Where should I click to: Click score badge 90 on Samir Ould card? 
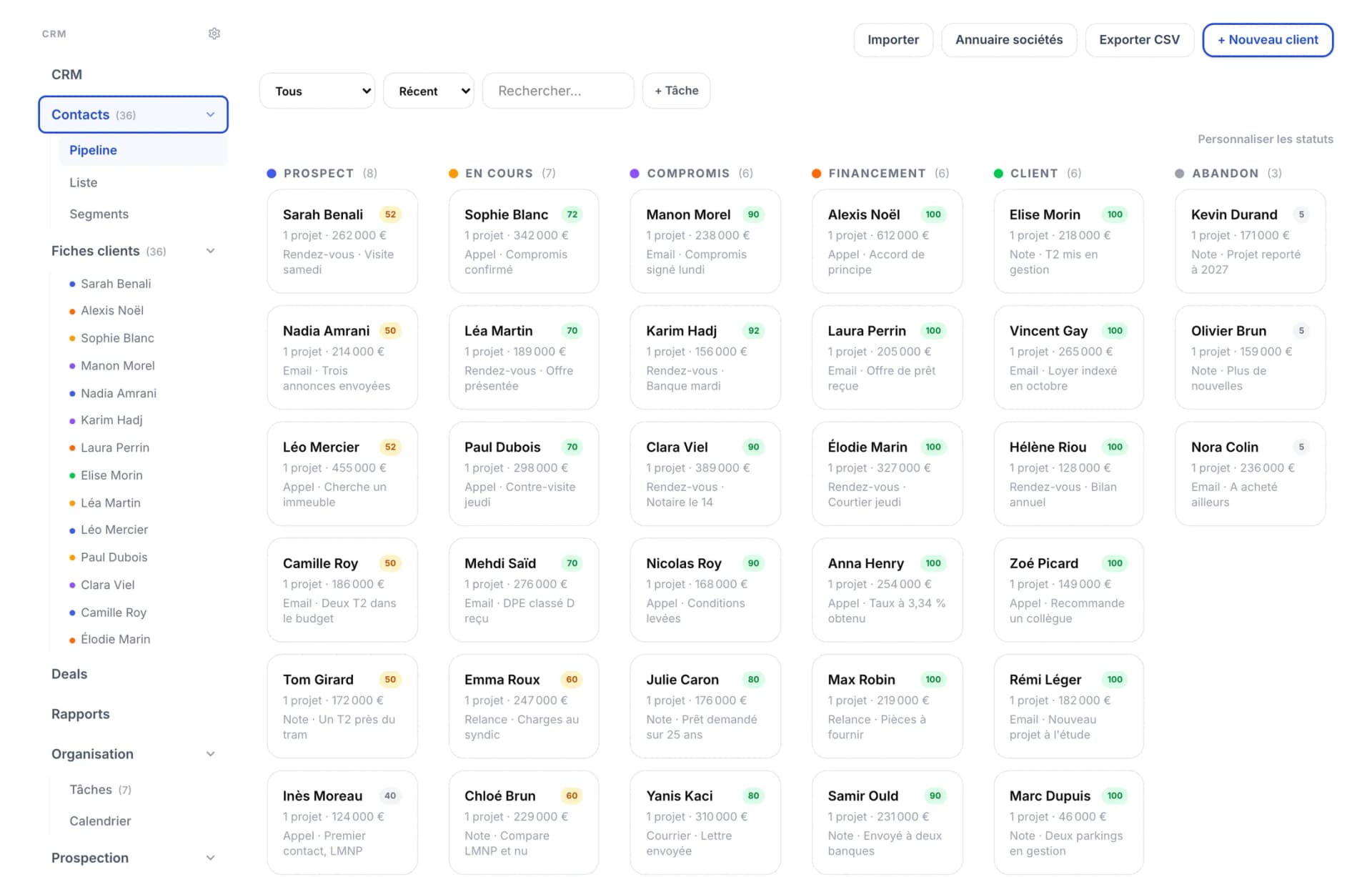(935, 796)
